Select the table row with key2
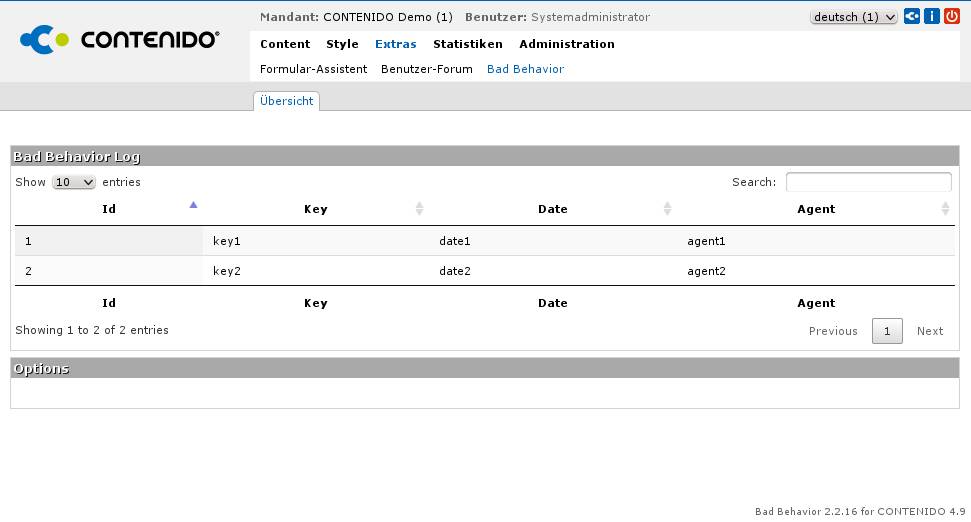Image resolution: width=971 pixels, height=522 pixels. click(x=484, y=271)
